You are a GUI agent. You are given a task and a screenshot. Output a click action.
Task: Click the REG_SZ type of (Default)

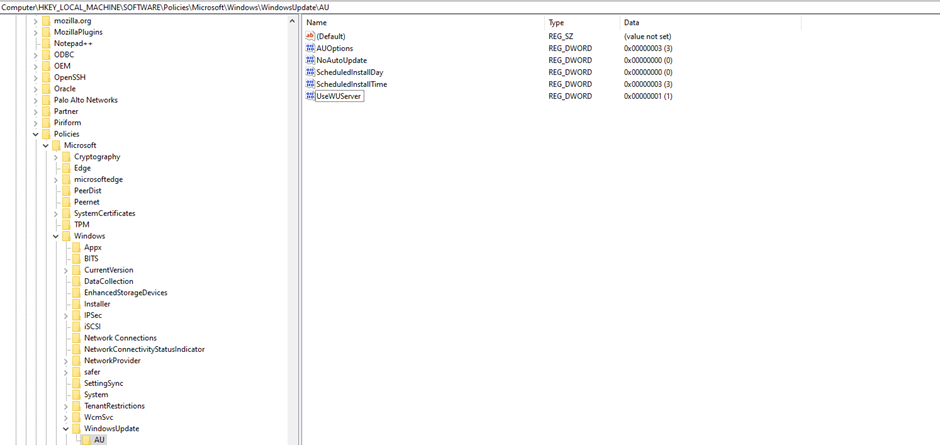click(561, 36)
